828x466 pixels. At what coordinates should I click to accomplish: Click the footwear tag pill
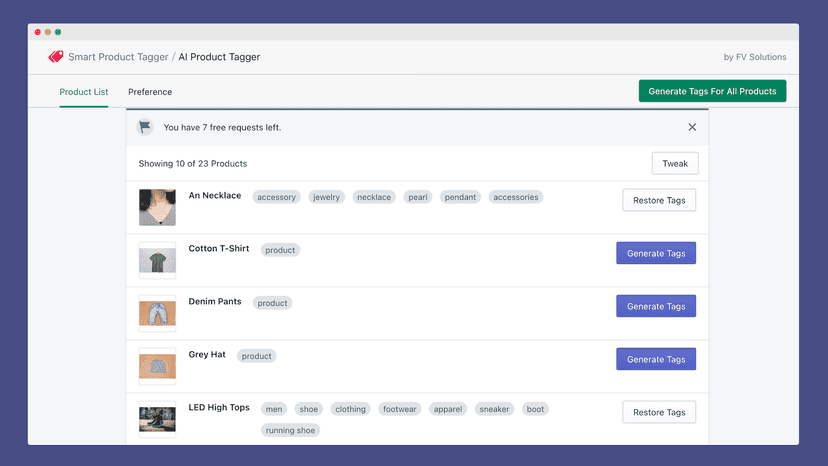pos(400,409)
